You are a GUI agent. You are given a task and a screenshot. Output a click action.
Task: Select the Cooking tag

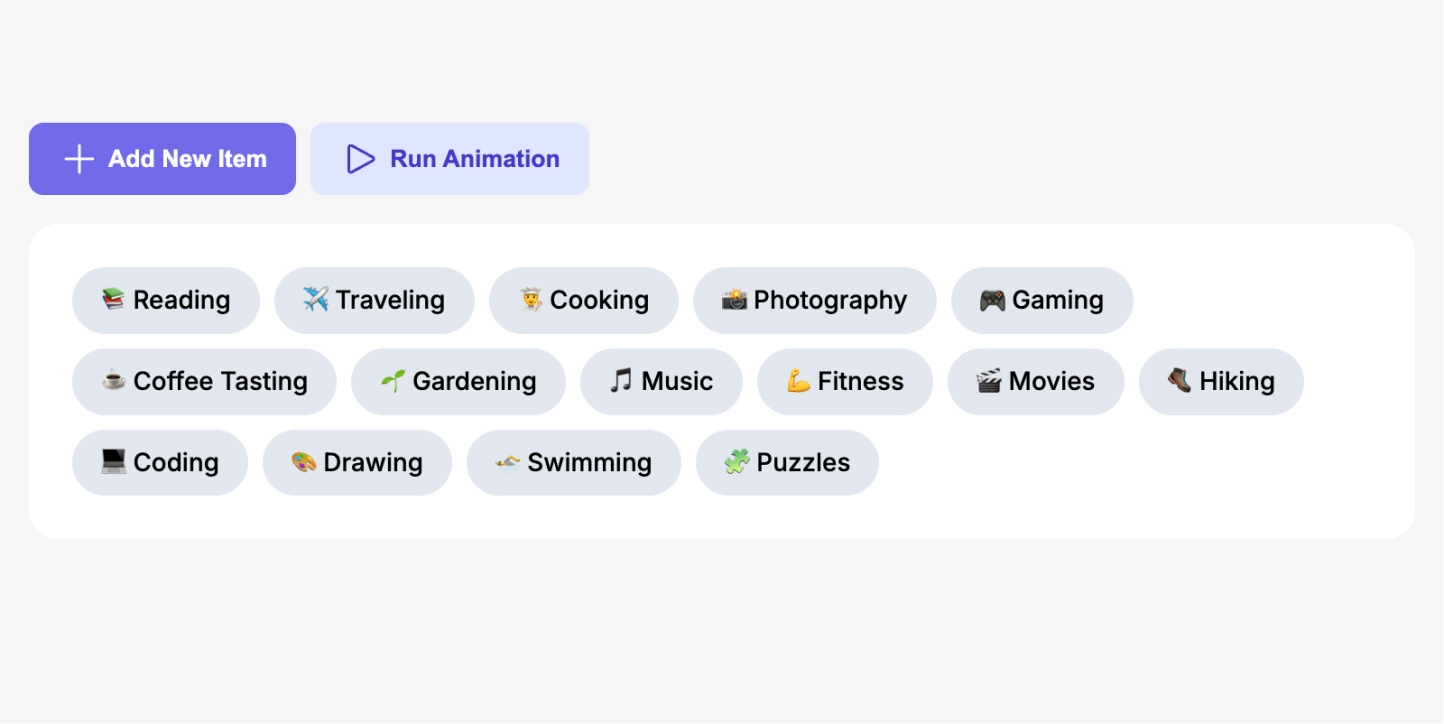pos(584,300)
